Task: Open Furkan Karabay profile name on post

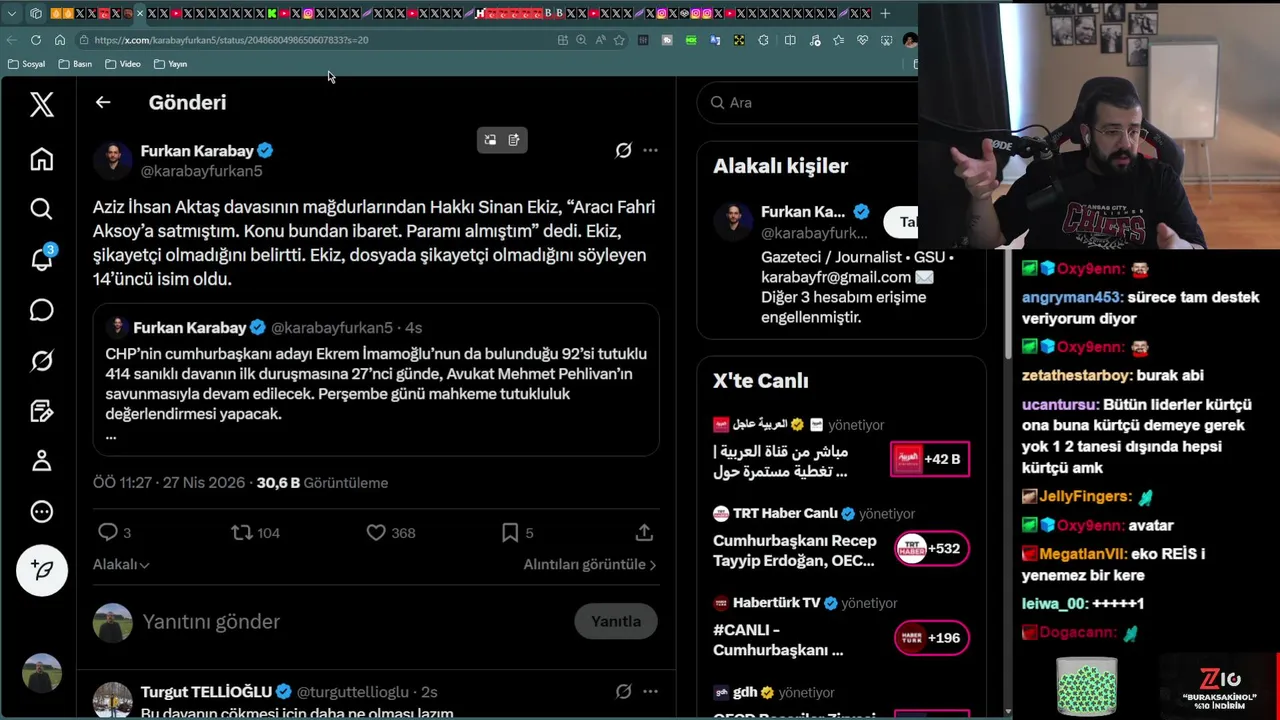Action: coord(197,150)
